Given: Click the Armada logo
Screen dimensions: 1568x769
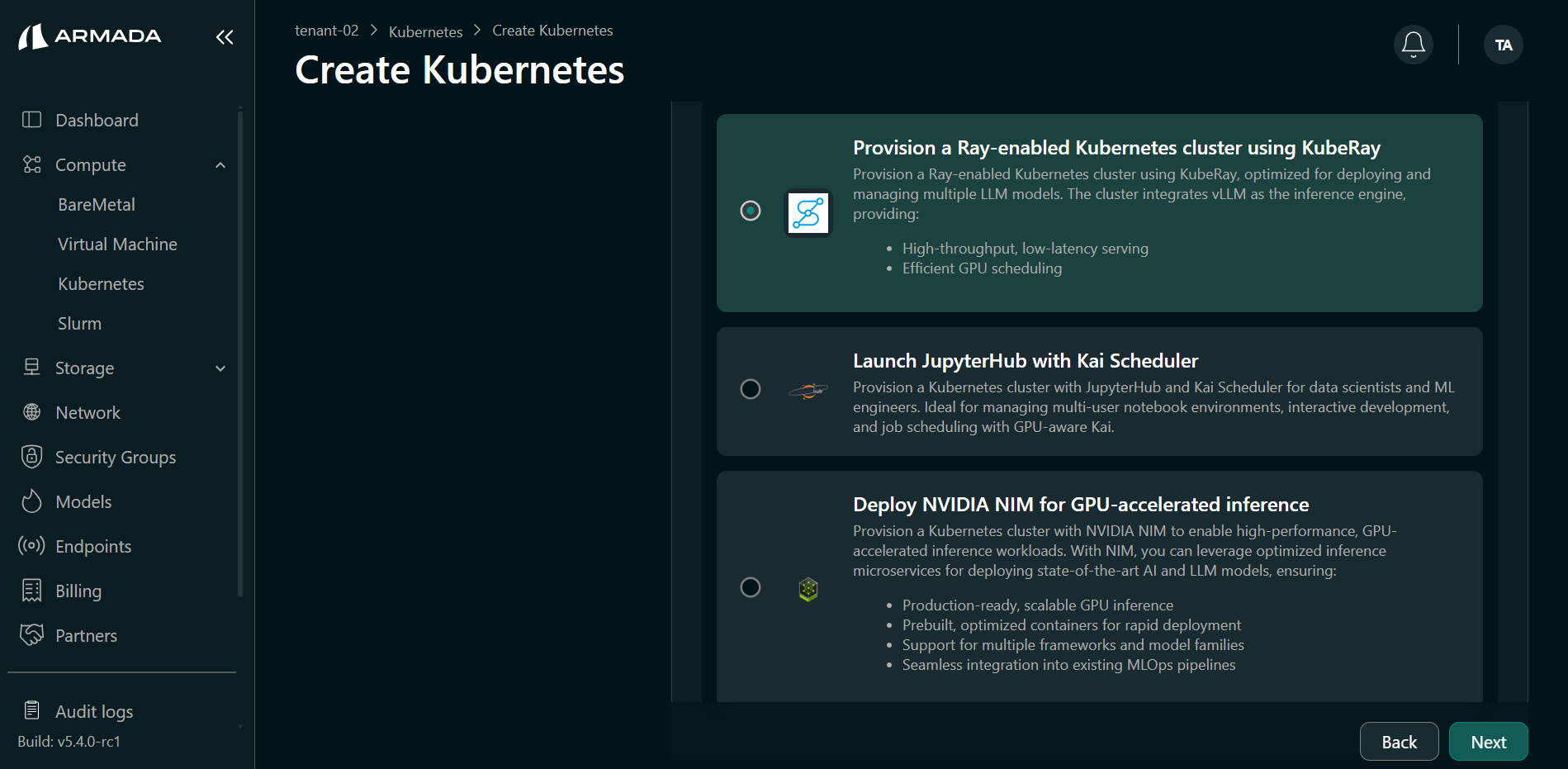Looking at the screenshot, I should tap(89, 36).
